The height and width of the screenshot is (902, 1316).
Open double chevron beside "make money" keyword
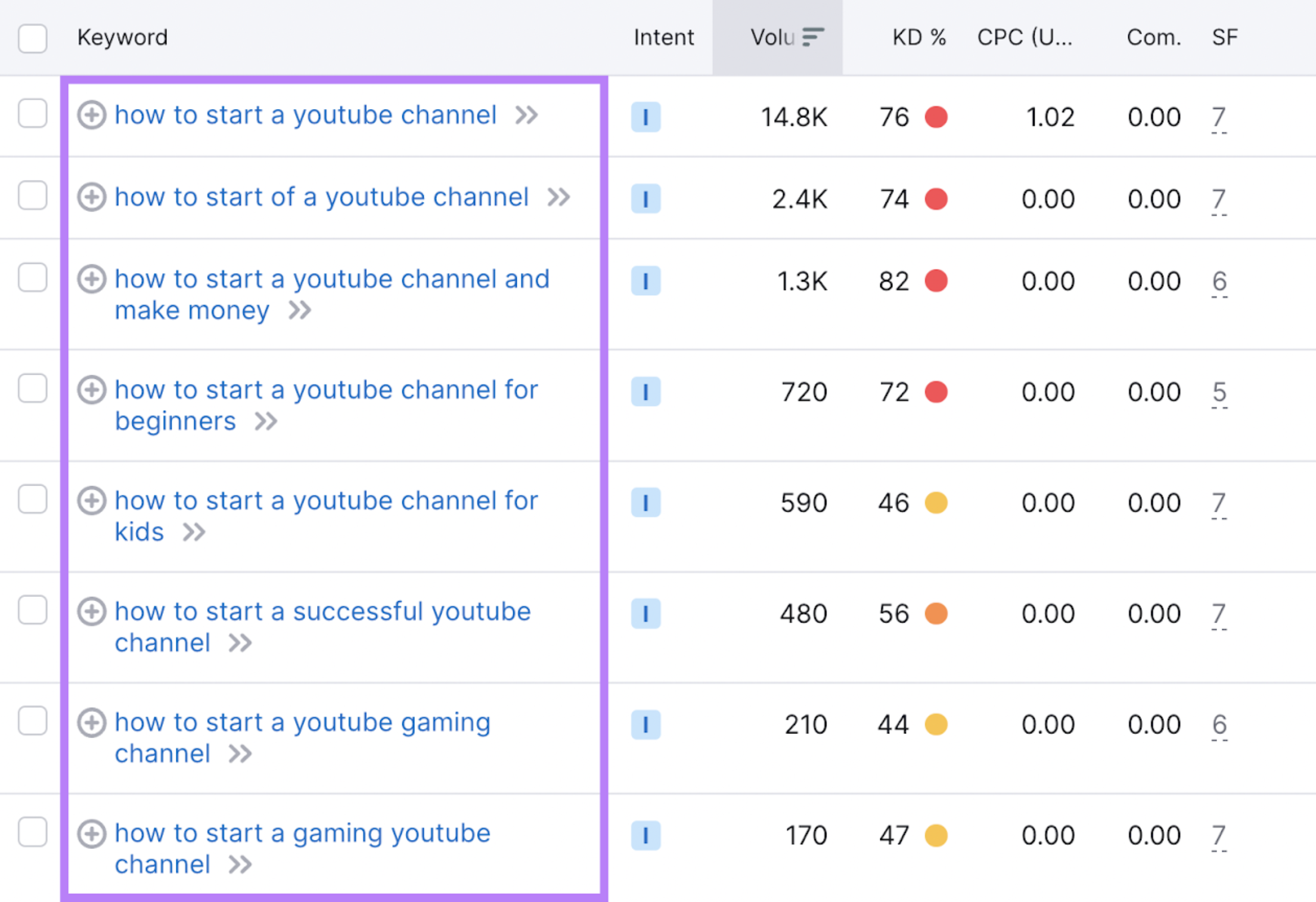pos(300,310)
